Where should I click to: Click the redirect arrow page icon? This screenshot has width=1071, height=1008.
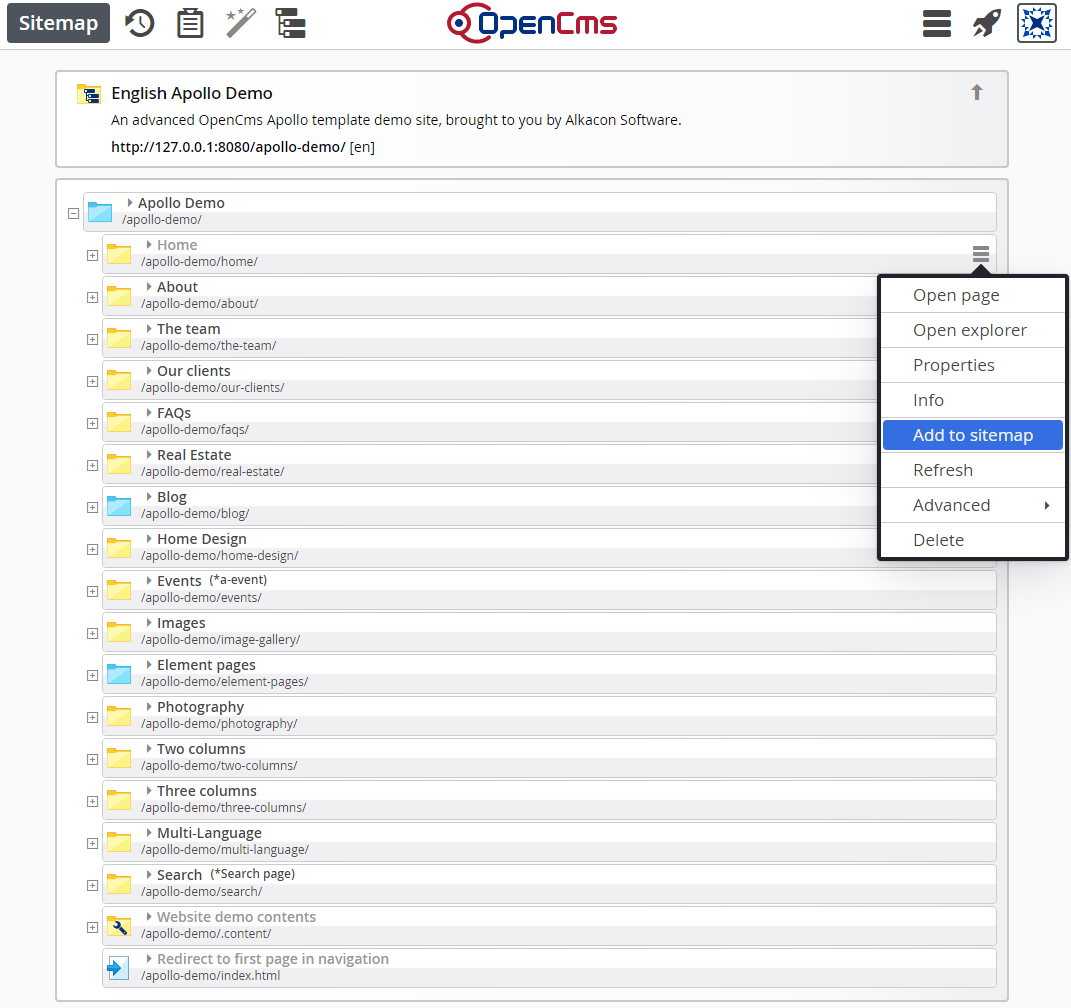[117, 968]
